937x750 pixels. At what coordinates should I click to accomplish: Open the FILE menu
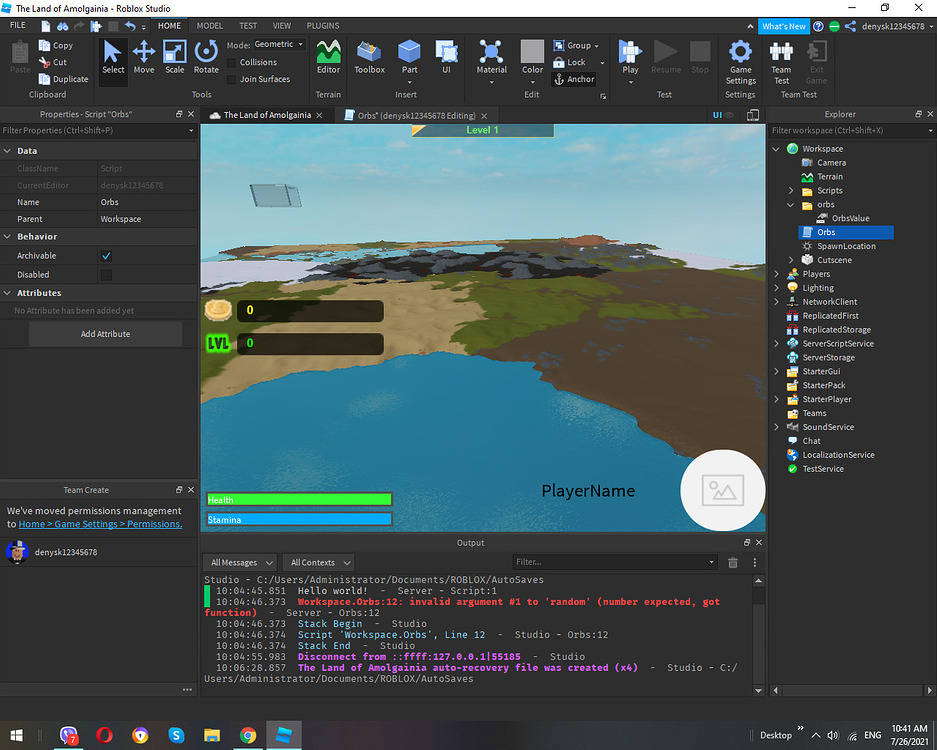(18, 26)
